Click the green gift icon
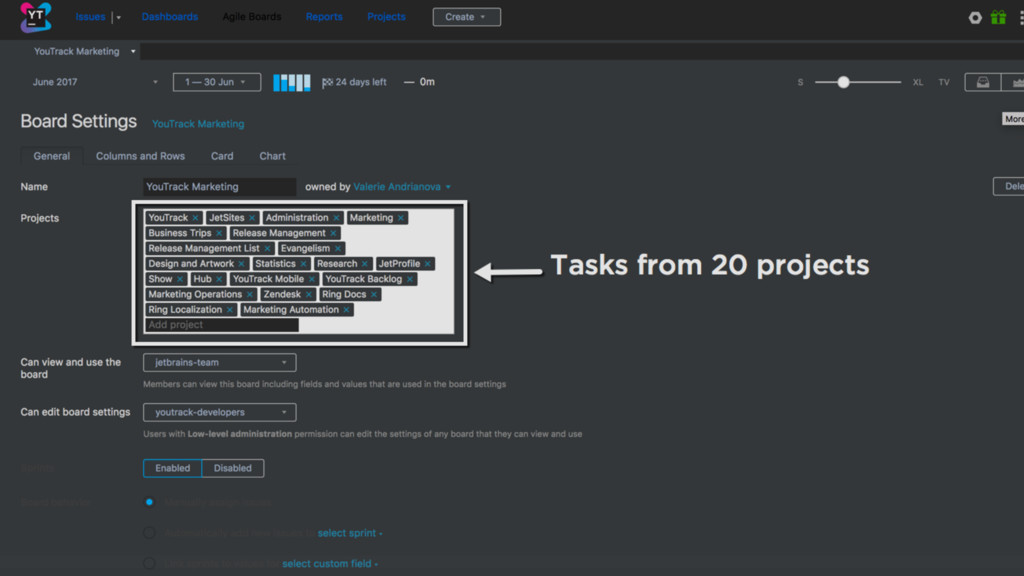The height and width of the screenshot is (576, 1024). (x=999, y=18)
